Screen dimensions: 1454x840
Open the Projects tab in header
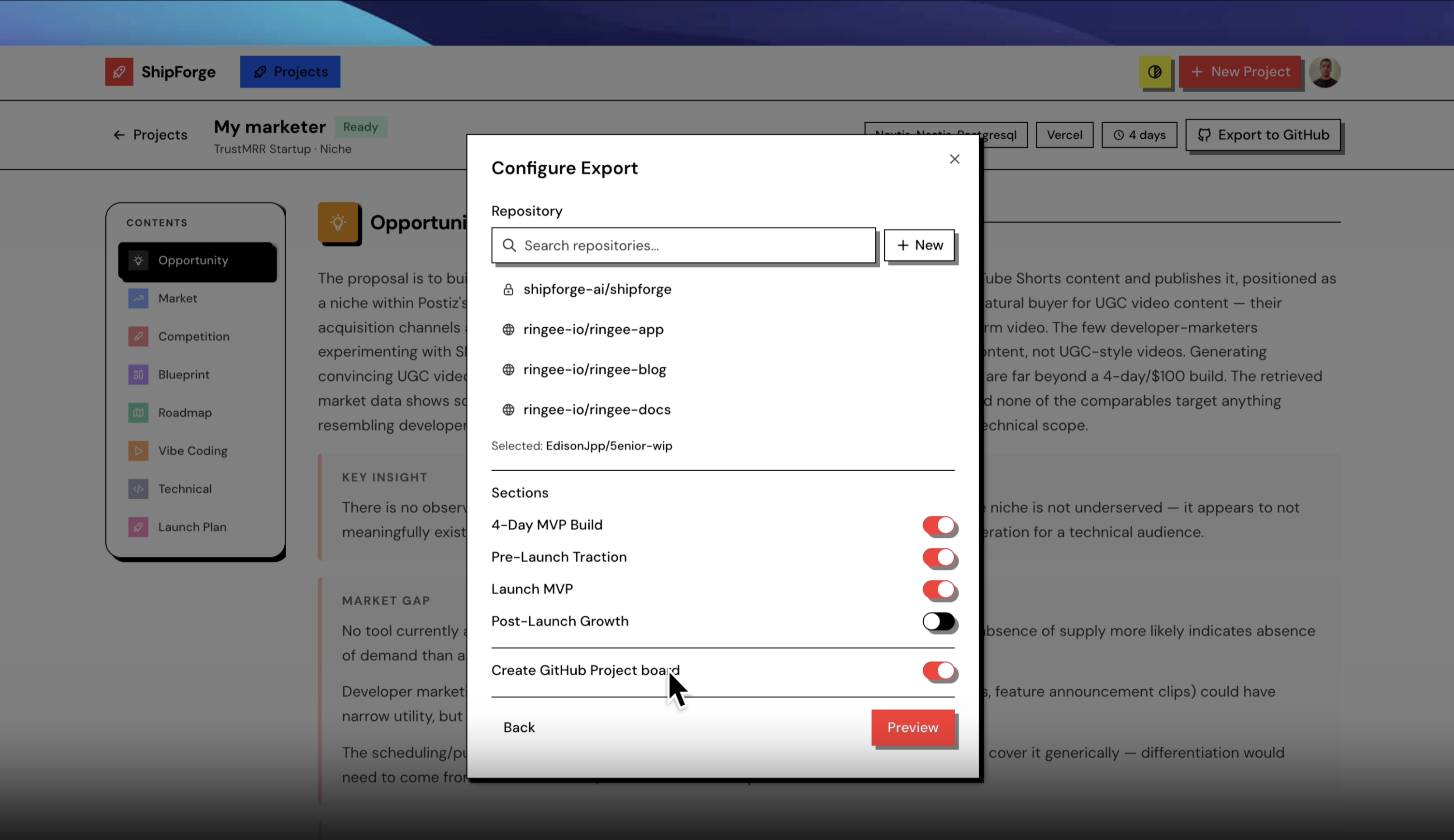click(x=290, y=72)
